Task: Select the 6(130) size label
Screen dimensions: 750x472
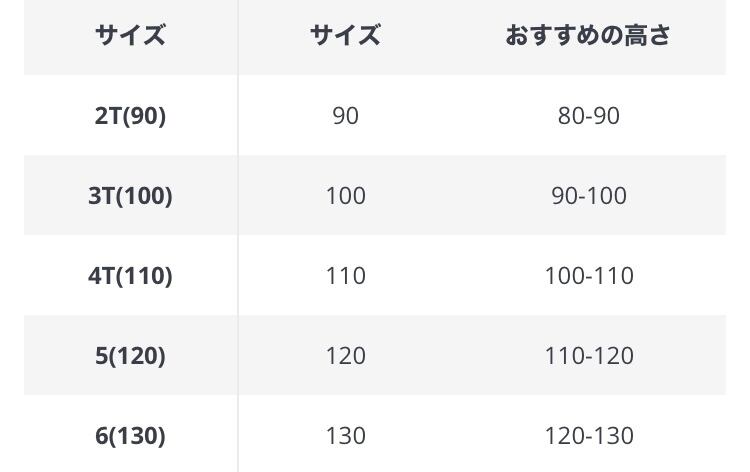Action: (x=130, y=436)
